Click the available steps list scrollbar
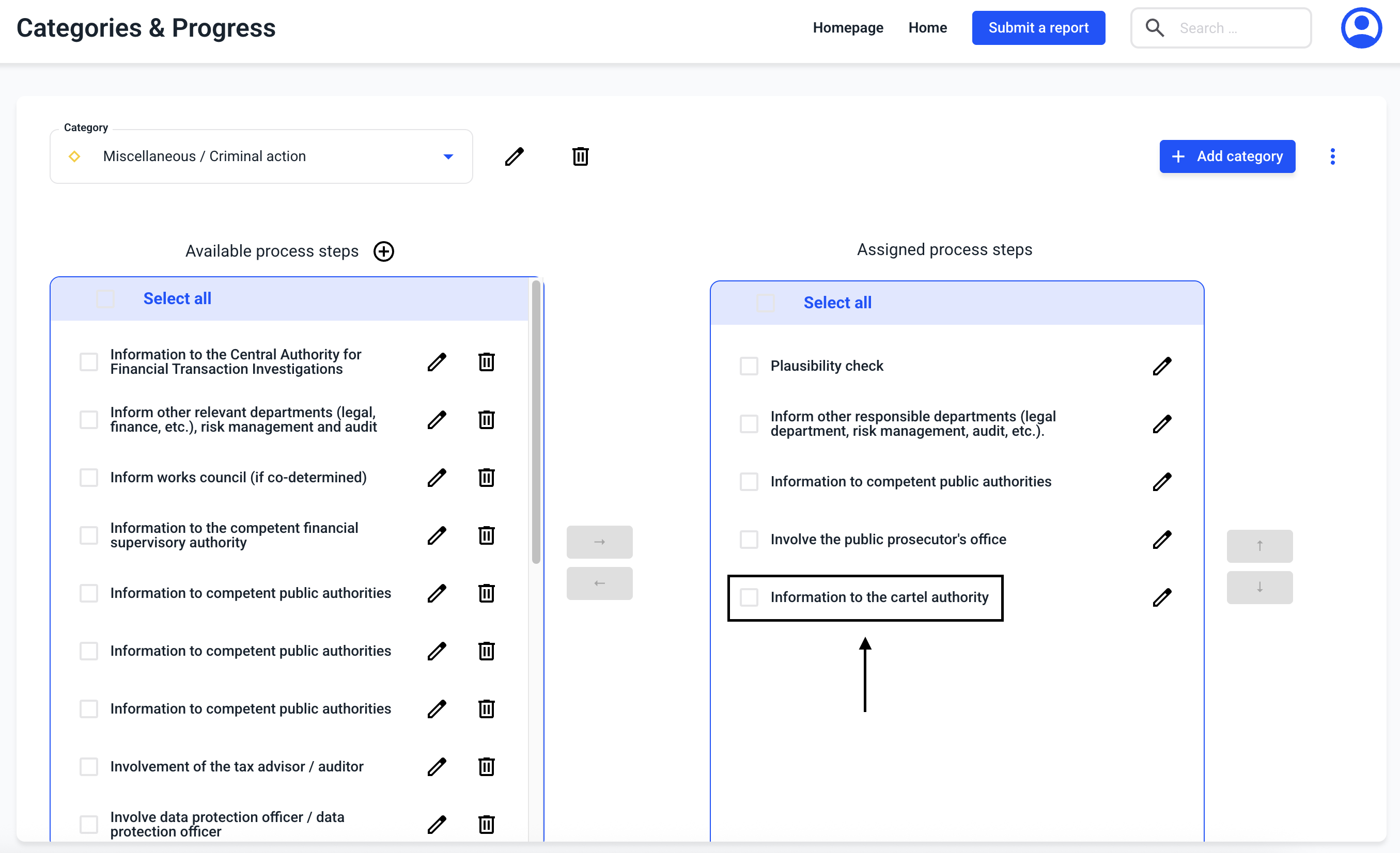This screenshot has height=853, width=1400. point(536,421)
